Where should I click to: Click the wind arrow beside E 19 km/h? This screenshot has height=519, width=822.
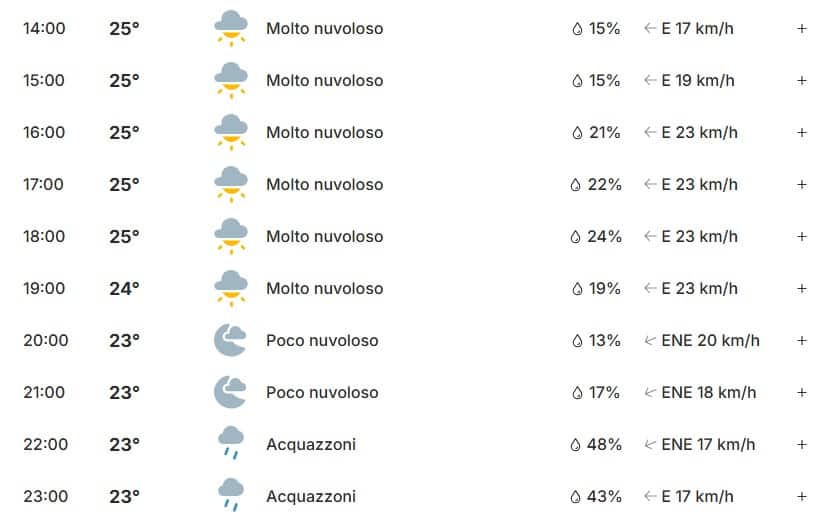click(x=650, y=81)
